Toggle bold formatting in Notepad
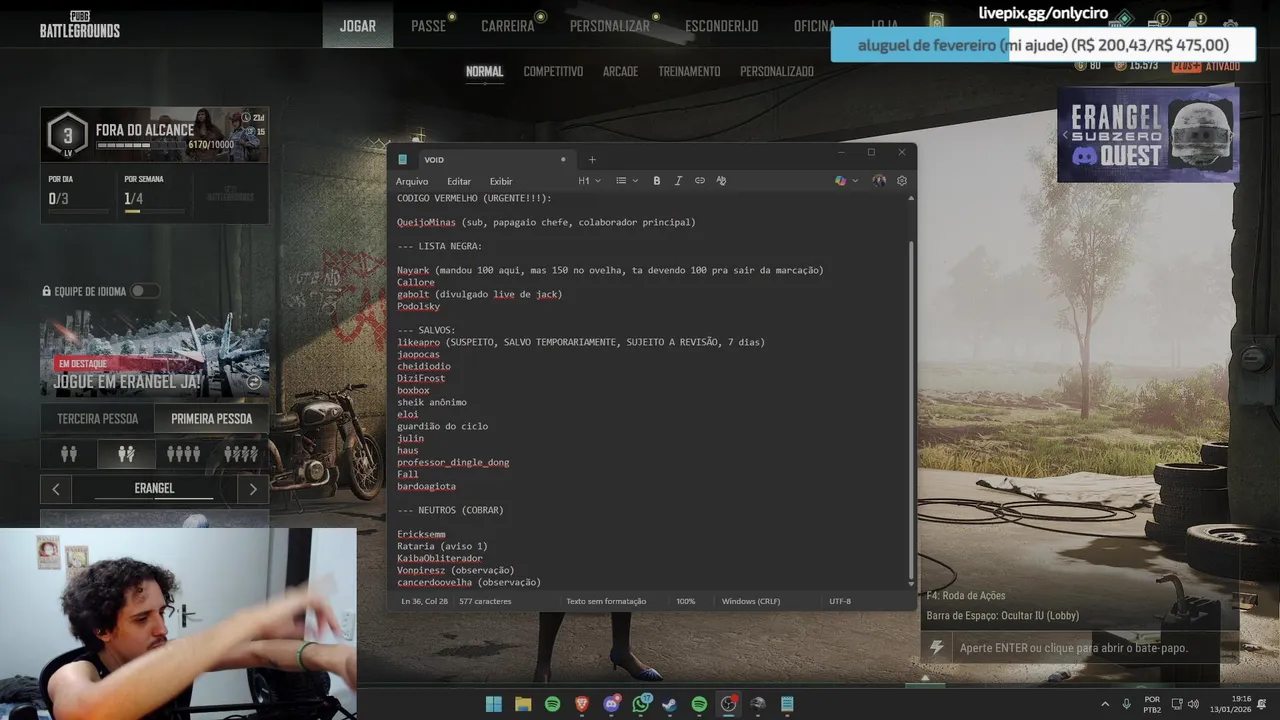 click(x=657, y=181)
